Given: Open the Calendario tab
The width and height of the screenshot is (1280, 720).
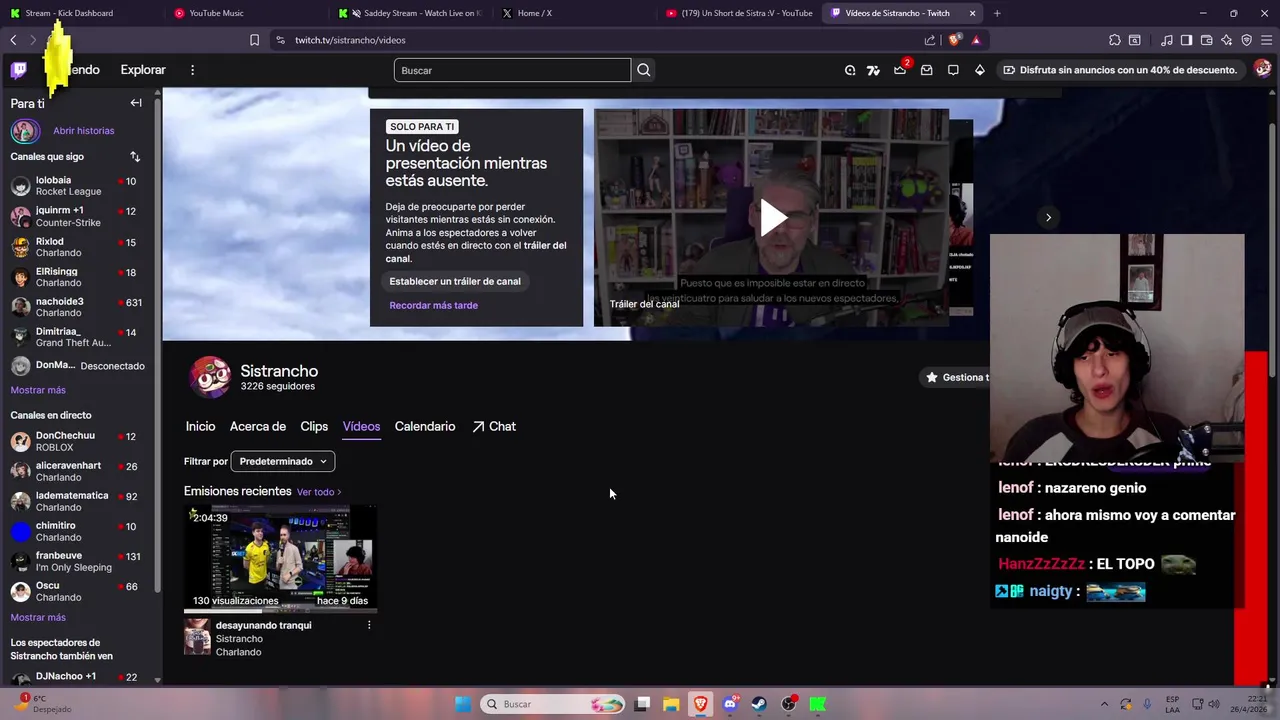Looking at the screenshot, I should pos(425,426).
